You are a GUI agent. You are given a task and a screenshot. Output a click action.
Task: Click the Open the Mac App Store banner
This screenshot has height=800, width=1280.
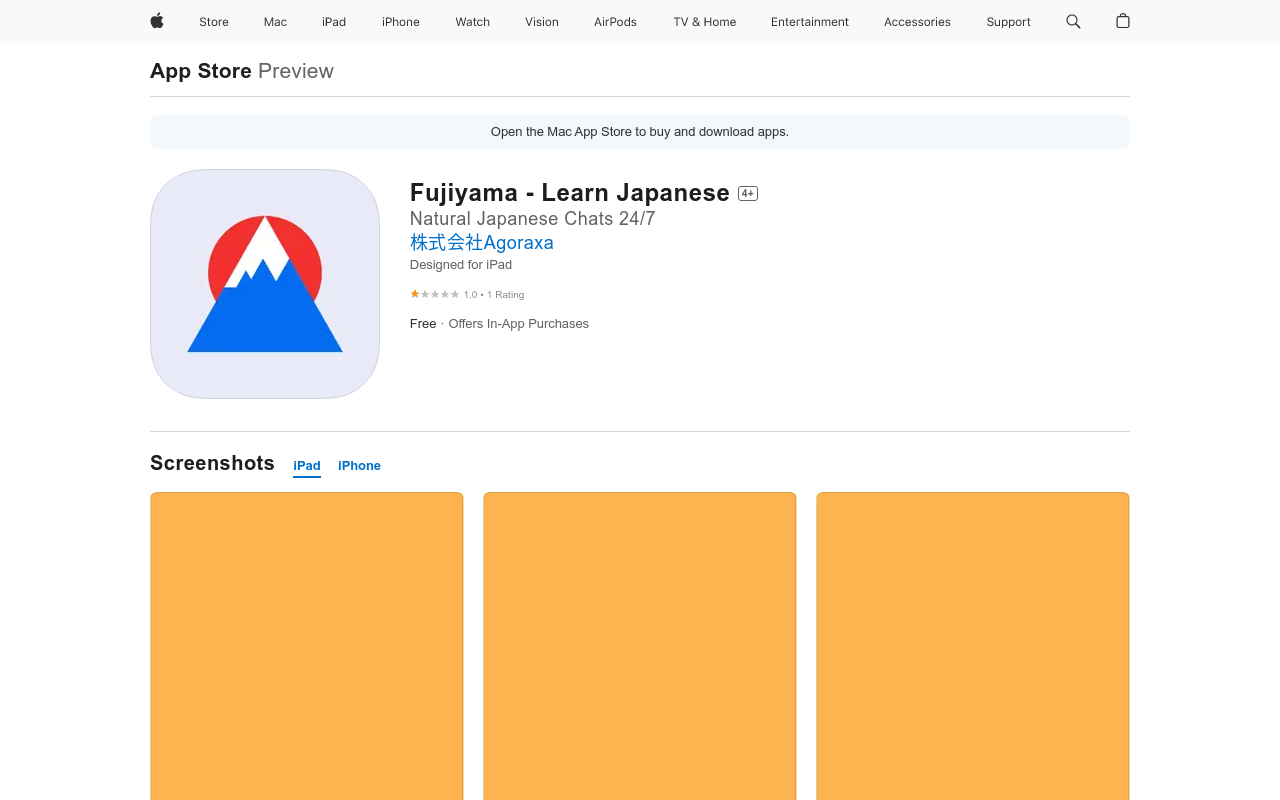[640, 132]
